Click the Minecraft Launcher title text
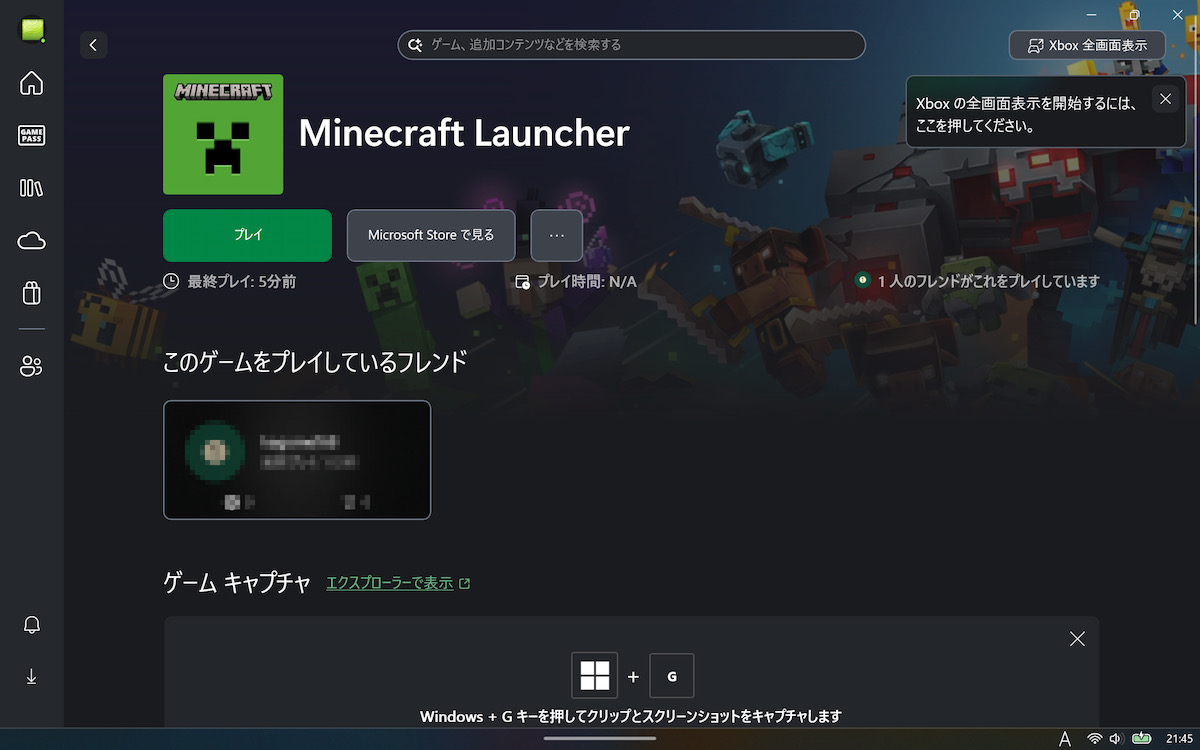The width and height of the screenshot is (1200, 750). coord(464,133)
